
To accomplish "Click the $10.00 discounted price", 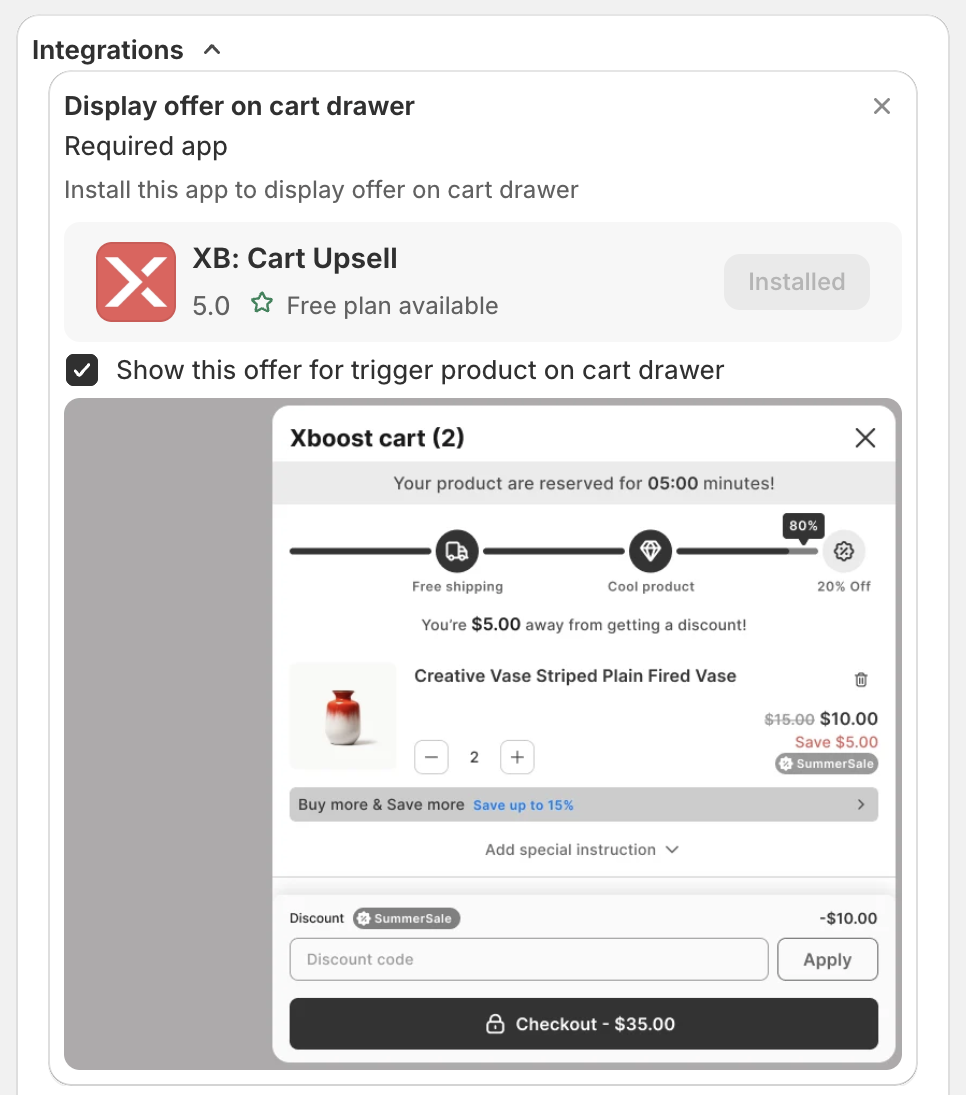I will [849, 719].
